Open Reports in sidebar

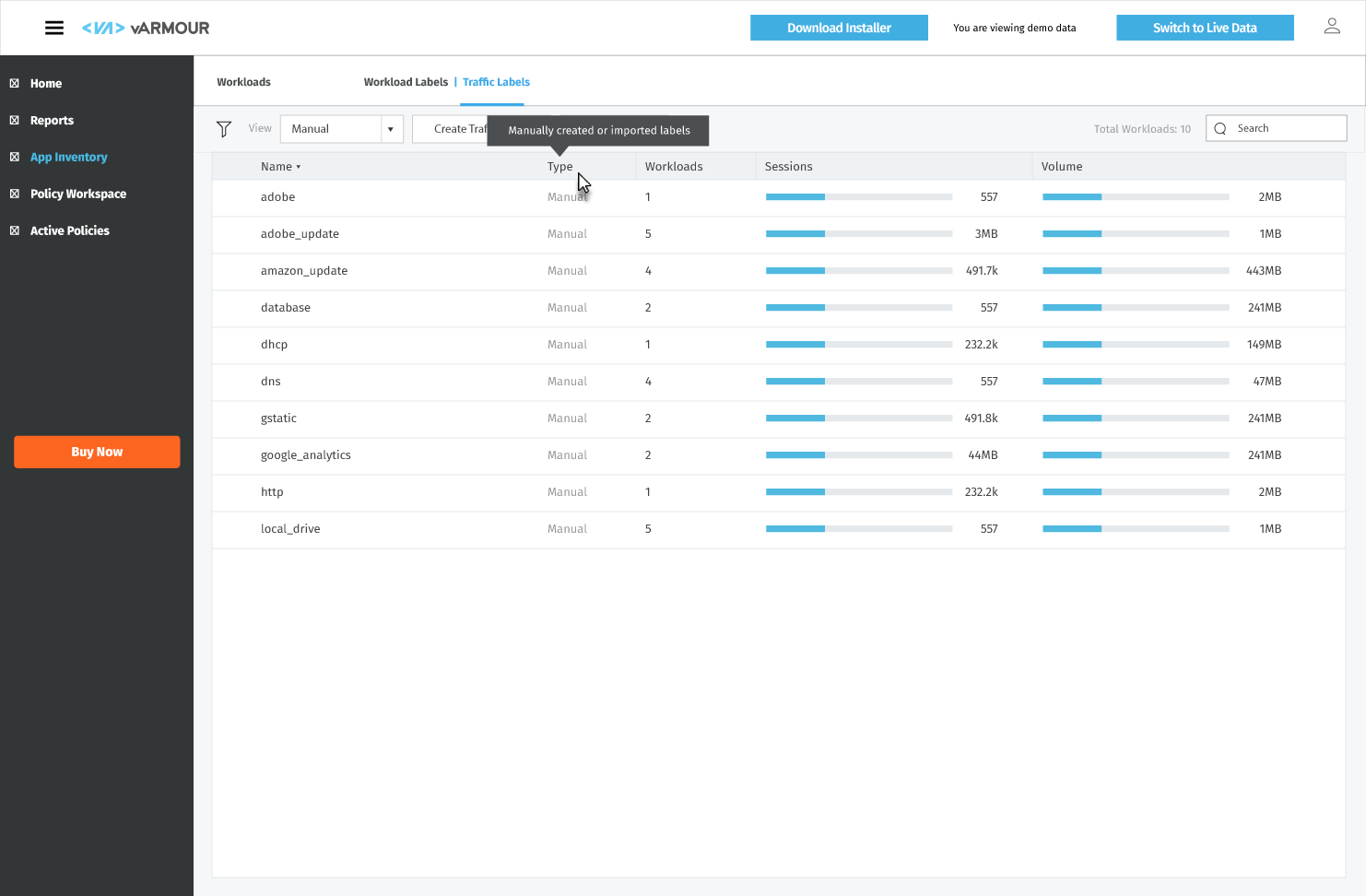(x=52, y=120)
